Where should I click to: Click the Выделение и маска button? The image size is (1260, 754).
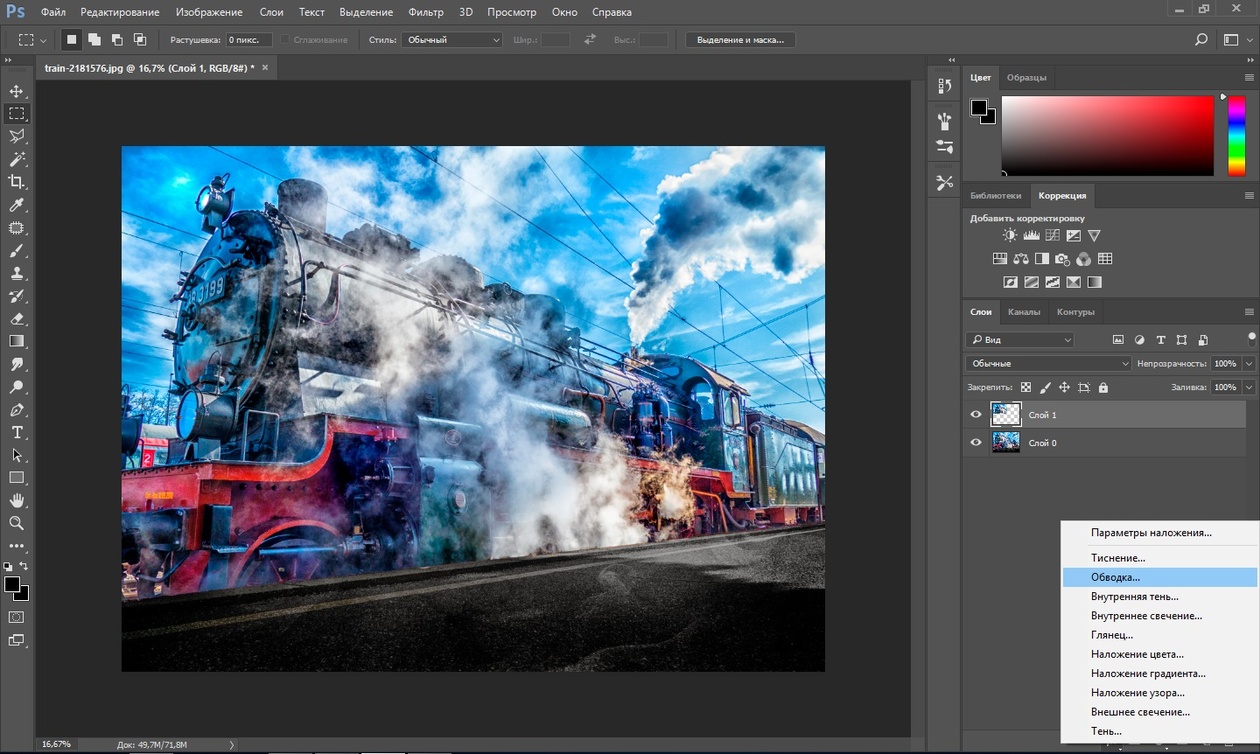tap(740, 40)
